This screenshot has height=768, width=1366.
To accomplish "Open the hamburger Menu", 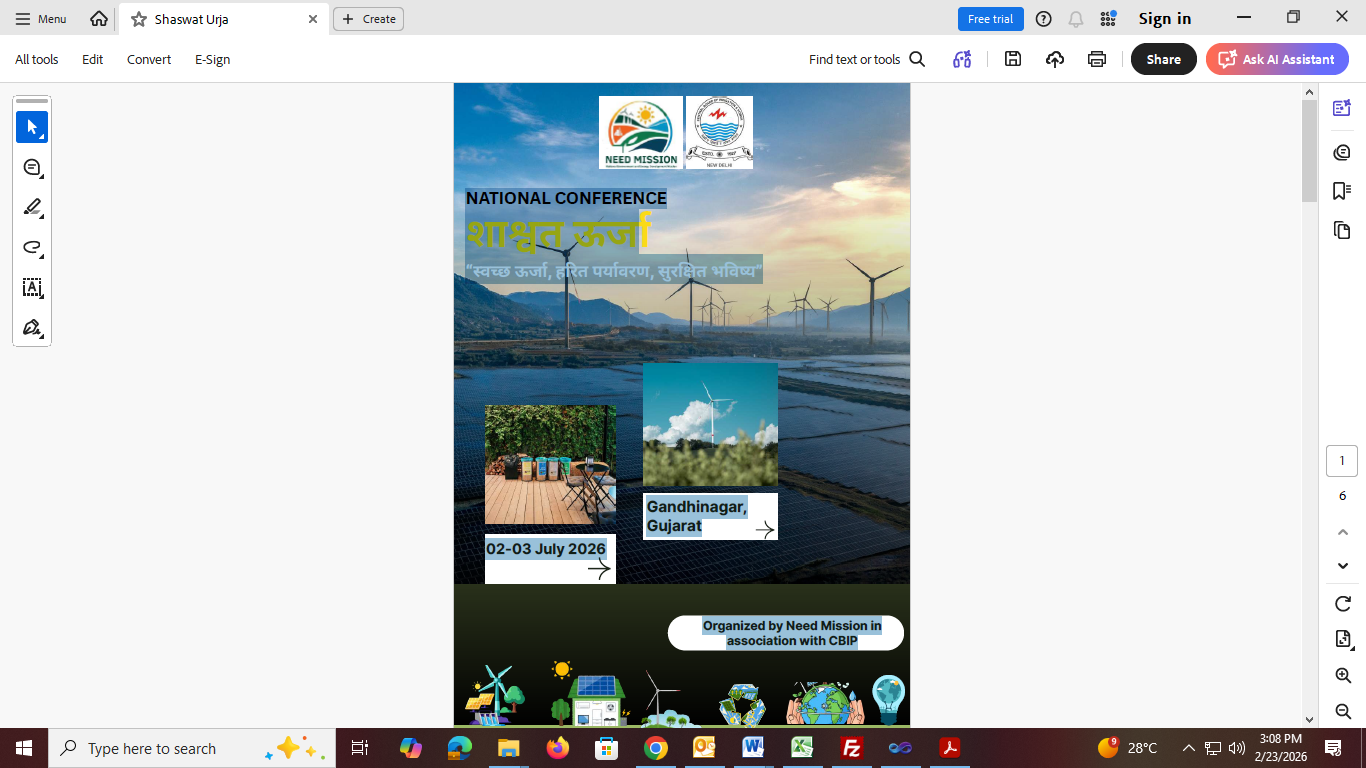I will click(x=41, y=19).
